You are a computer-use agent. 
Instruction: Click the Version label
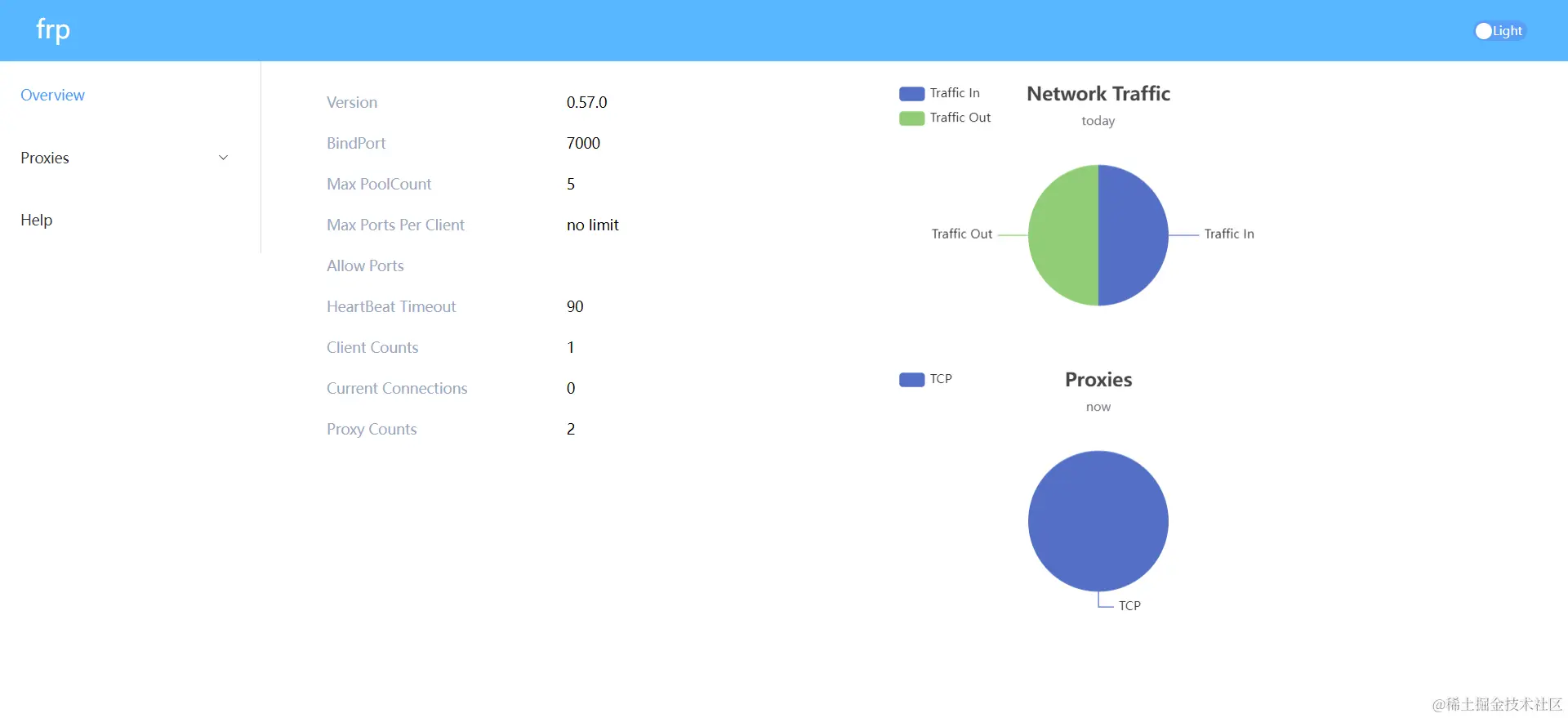352,102
